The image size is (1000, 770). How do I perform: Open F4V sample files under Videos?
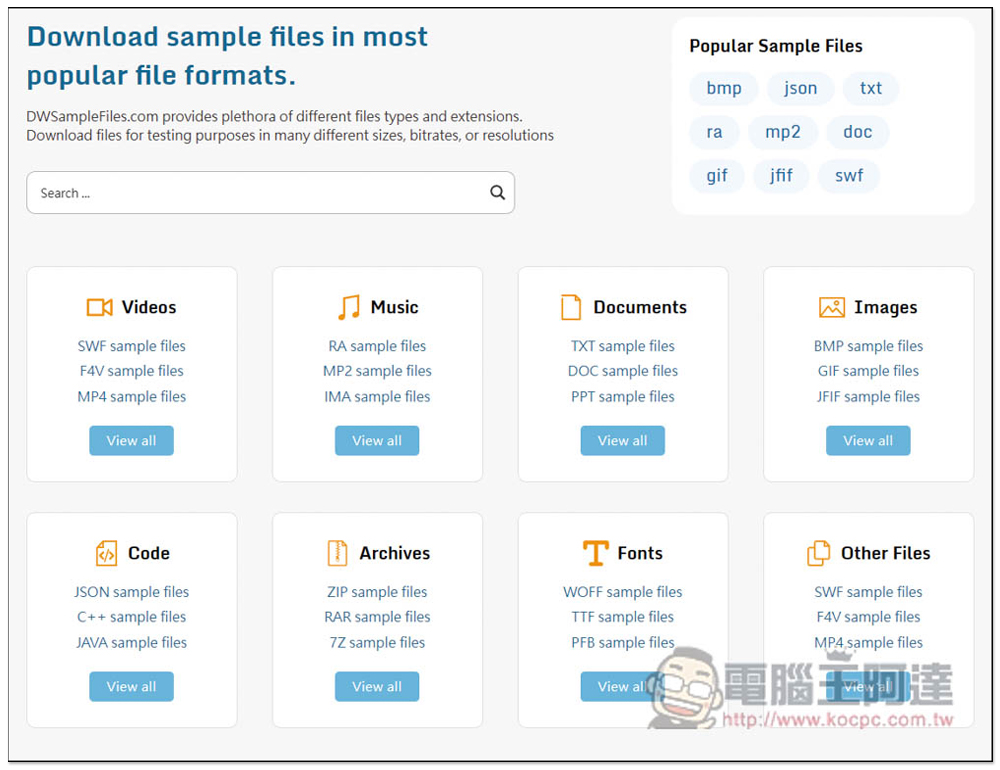(131, 371)
